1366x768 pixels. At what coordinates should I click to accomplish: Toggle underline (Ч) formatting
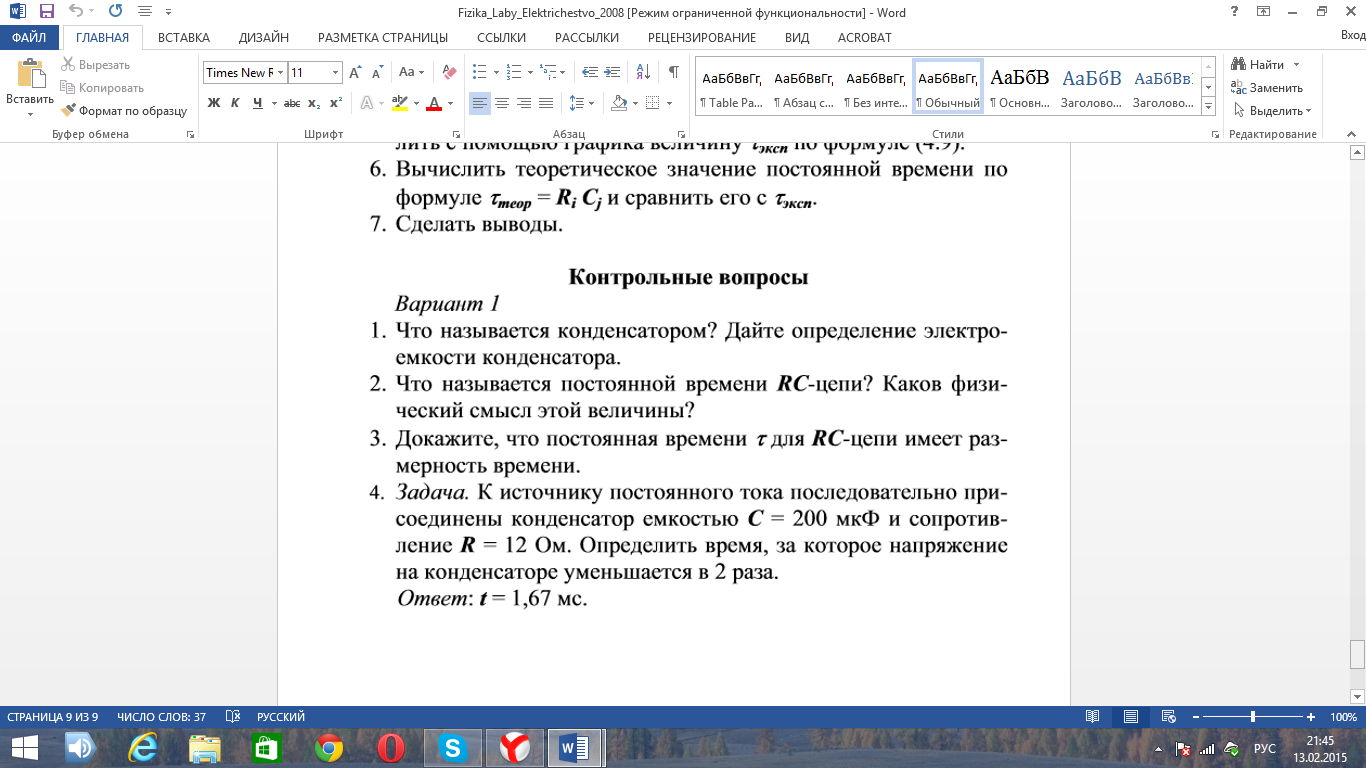click(x=258, y=103)
